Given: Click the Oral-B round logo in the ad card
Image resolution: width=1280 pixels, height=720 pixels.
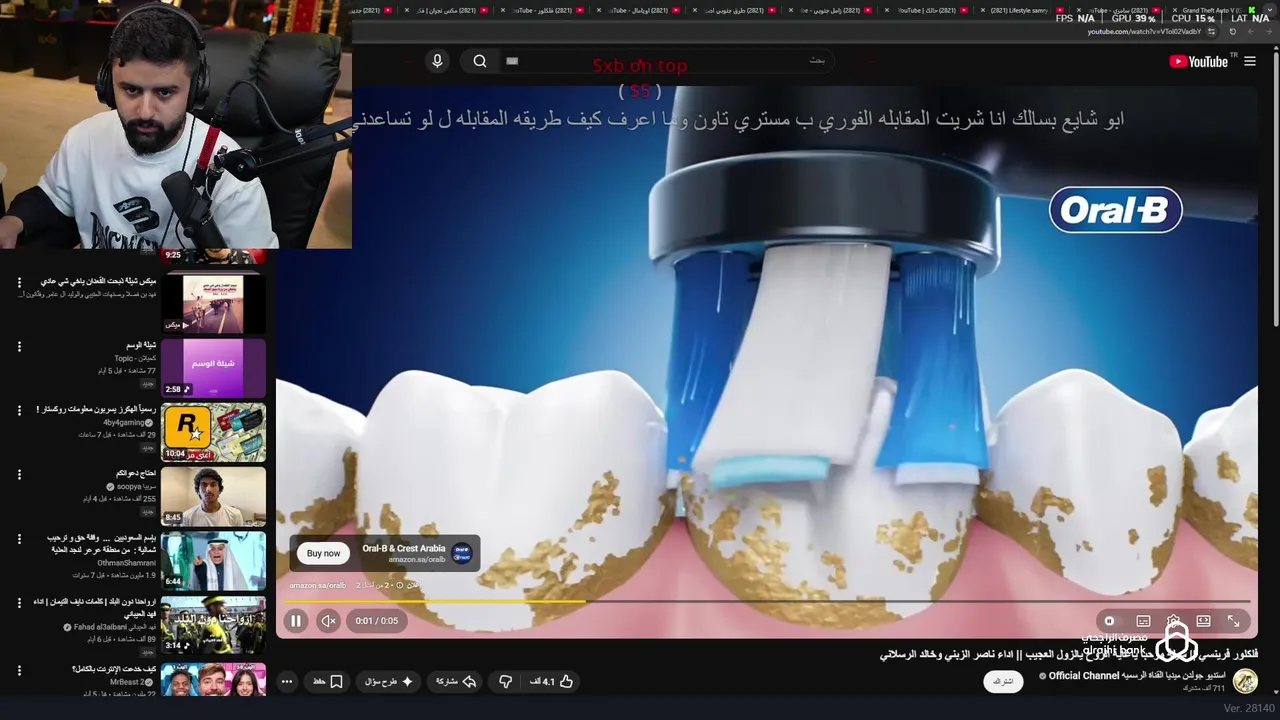Looking at the screenshot, I should [x=462, y=553].
